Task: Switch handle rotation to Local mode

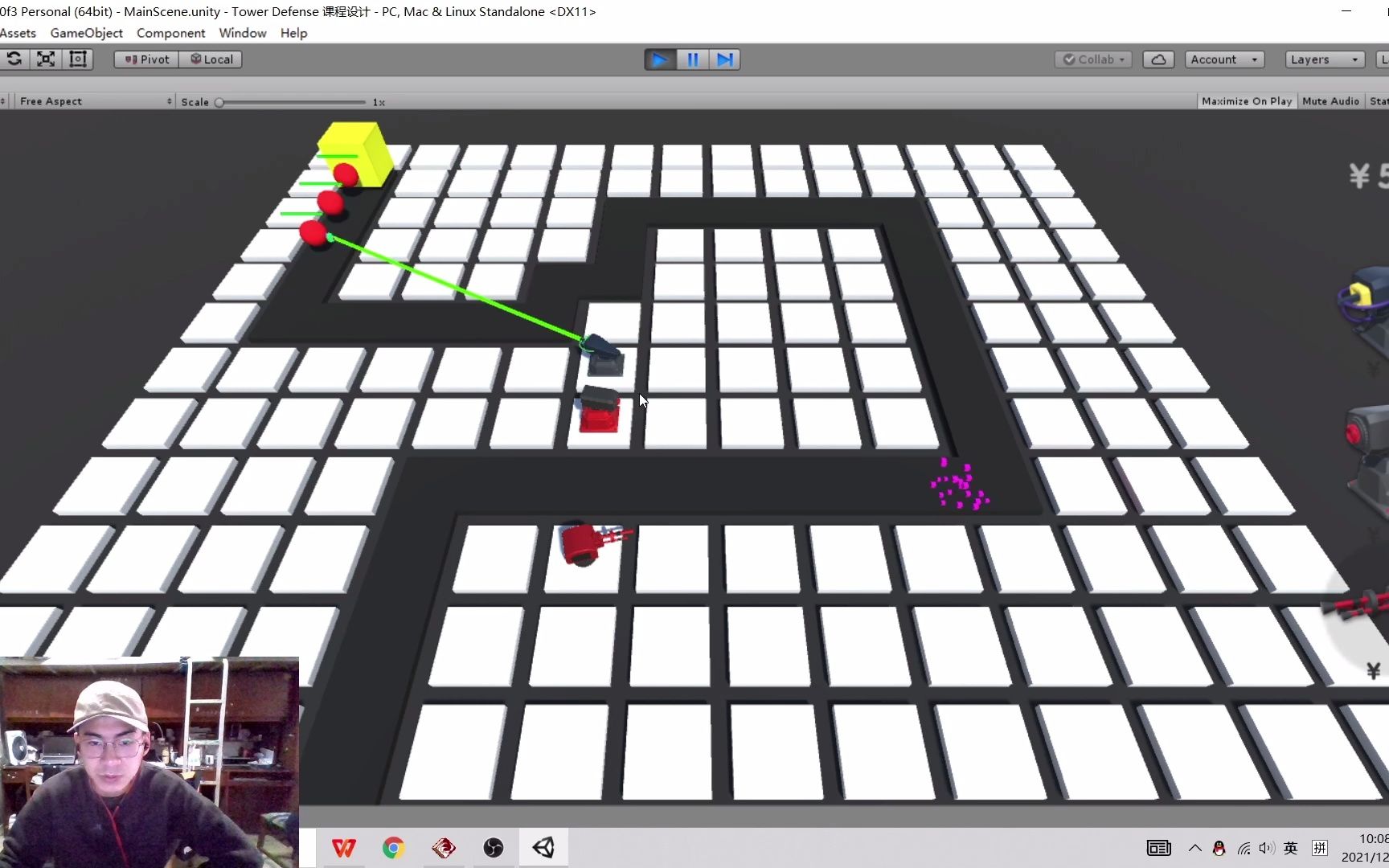Action: (x=211, y=59)
